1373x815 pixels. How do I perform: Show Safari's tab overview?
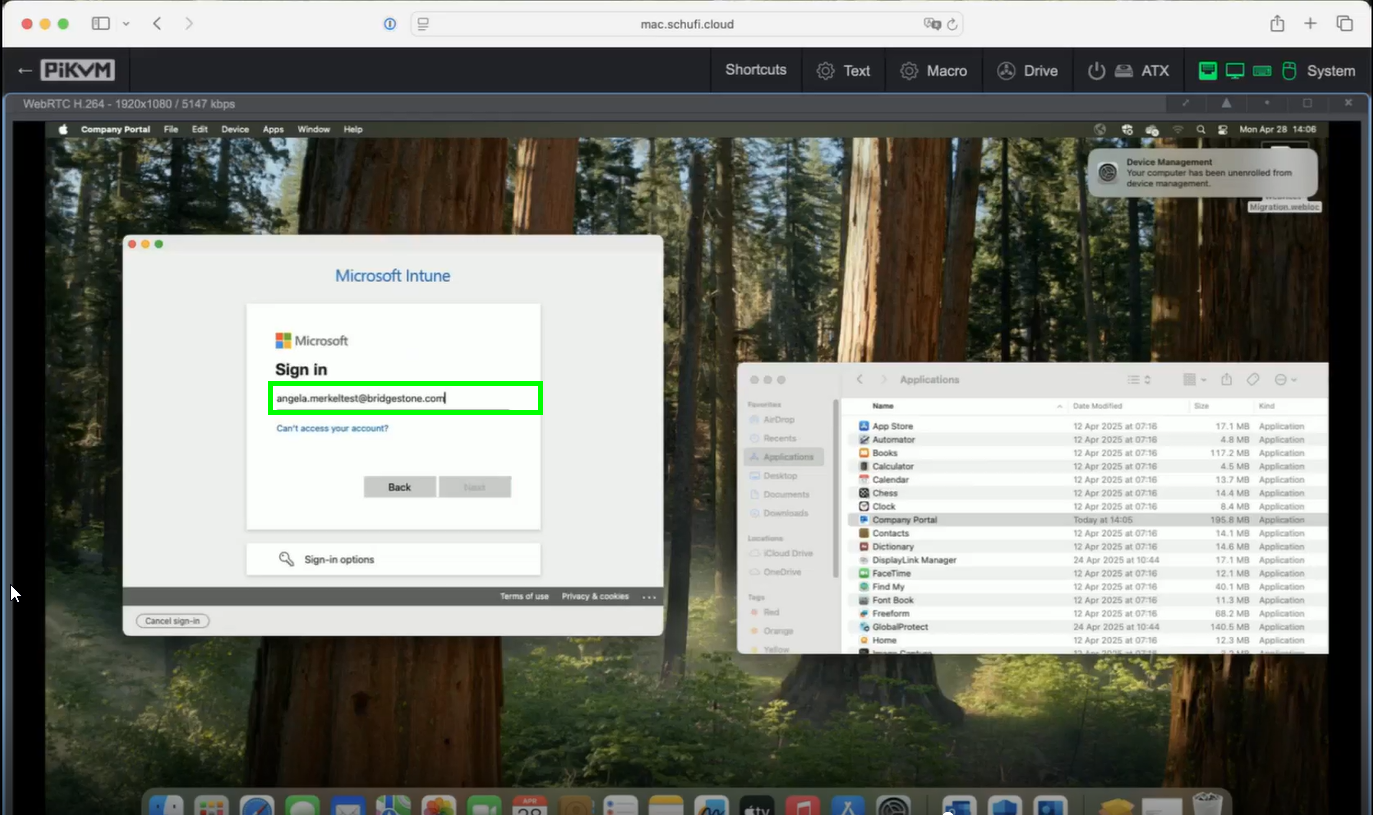[1345, 23]
